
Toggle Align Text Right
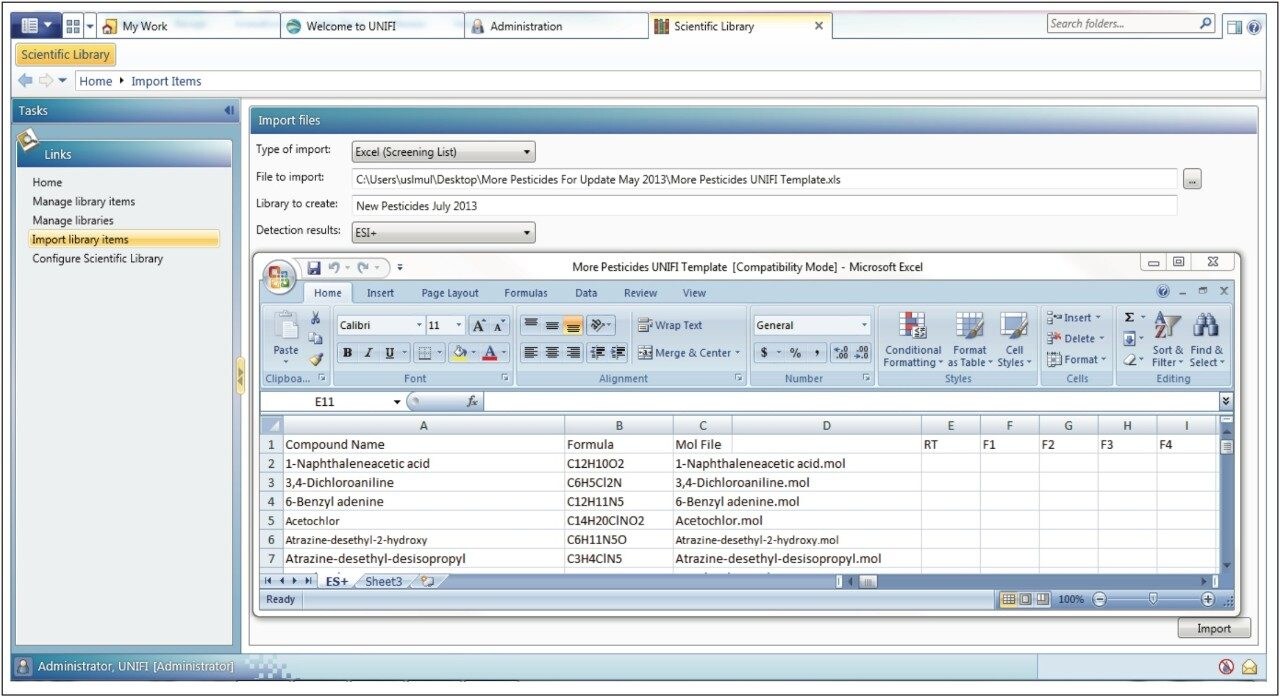click(573, 352)
